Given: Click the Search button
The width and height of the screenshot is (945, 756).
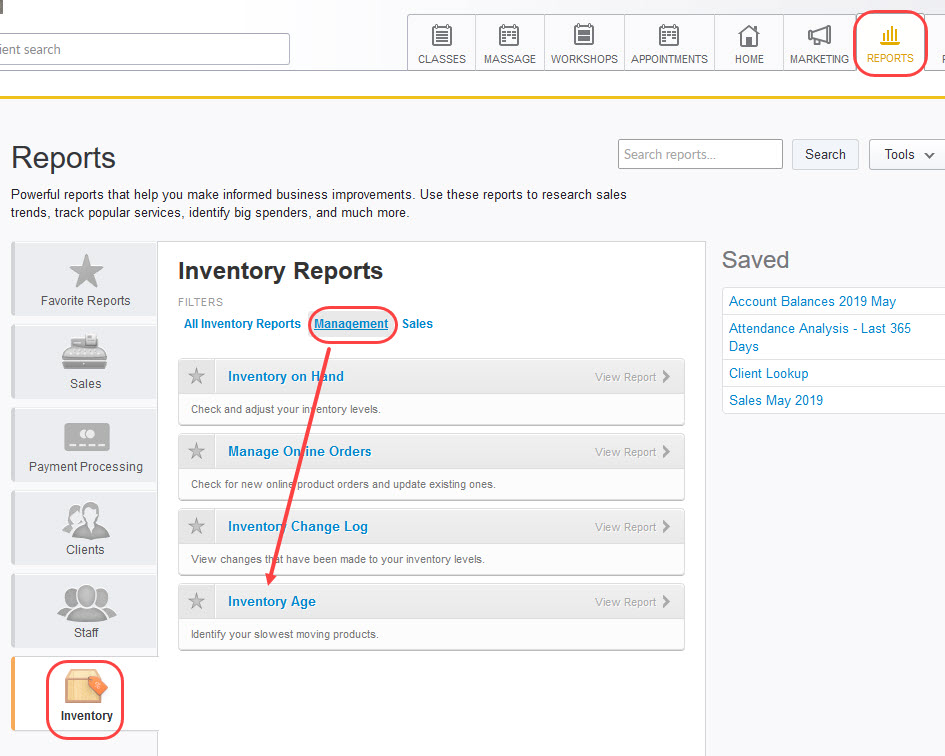Looking at the screenshot, I should [x=825, y=154].
